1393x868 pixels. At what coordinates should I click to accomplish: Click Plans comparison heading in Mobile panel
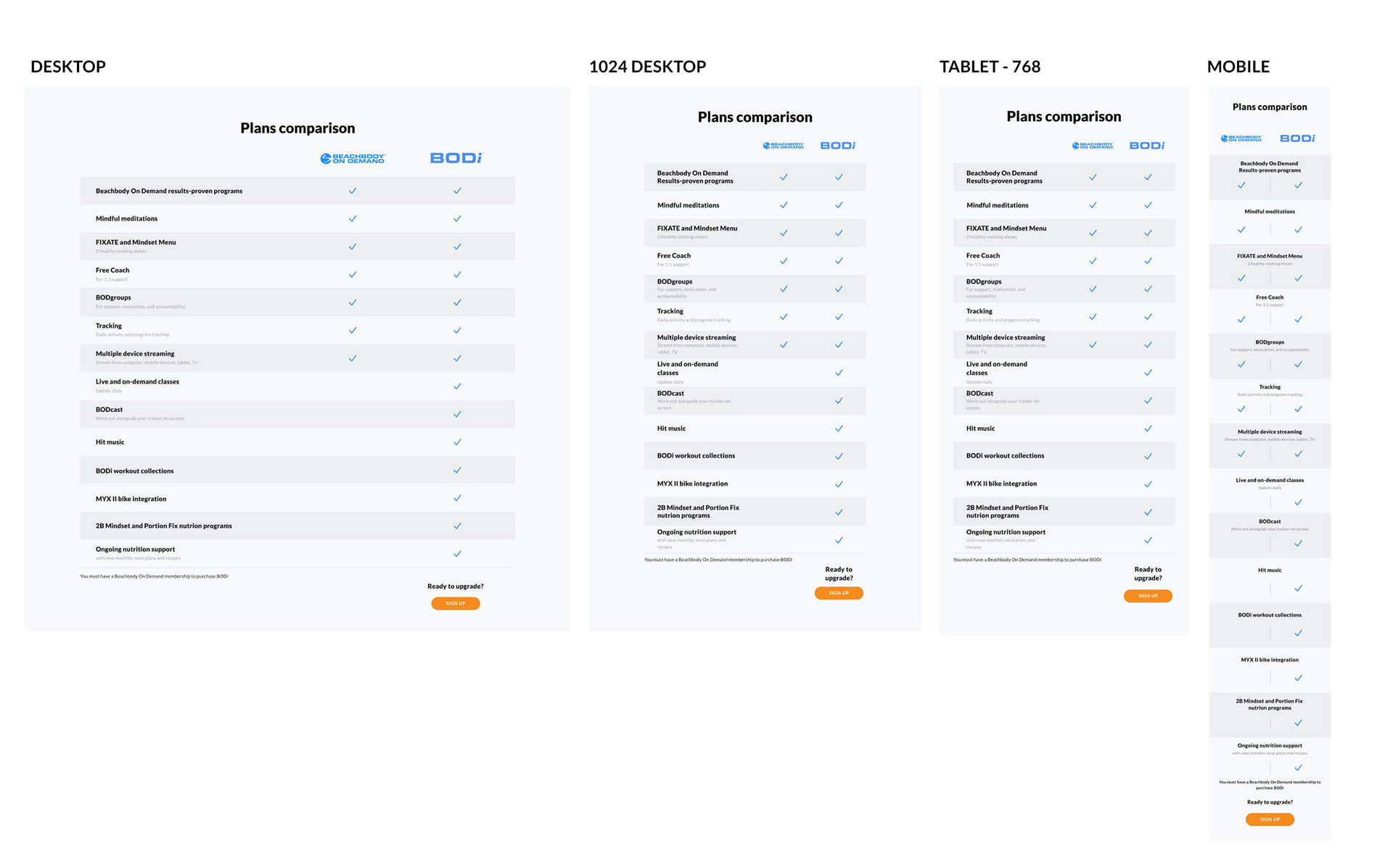point(1270,107)
